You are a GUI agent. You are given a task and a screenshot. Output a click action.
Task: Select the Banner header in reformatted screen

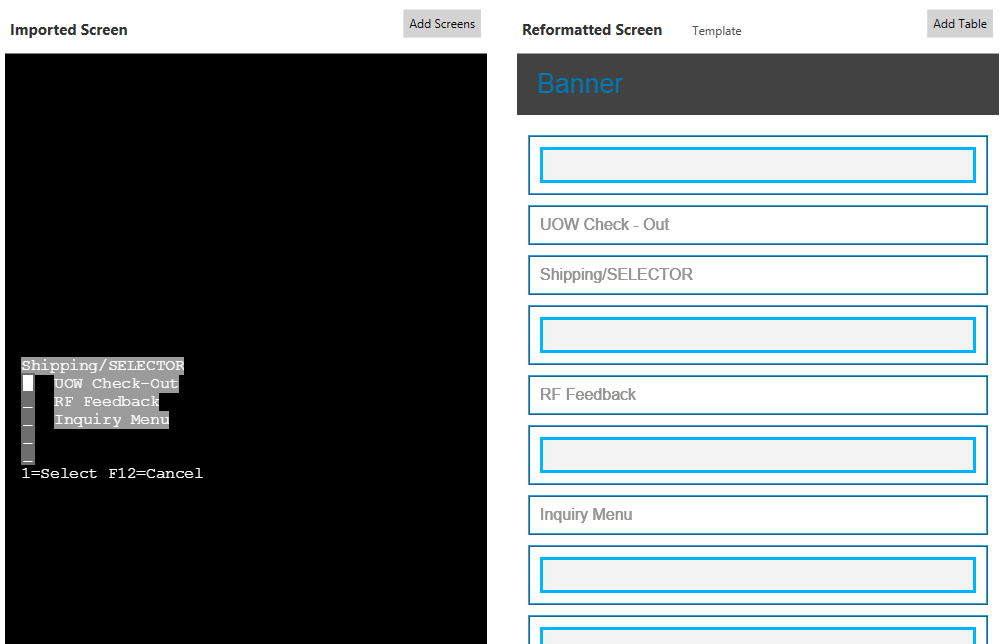pyautogui.click(x=580, y=84)
